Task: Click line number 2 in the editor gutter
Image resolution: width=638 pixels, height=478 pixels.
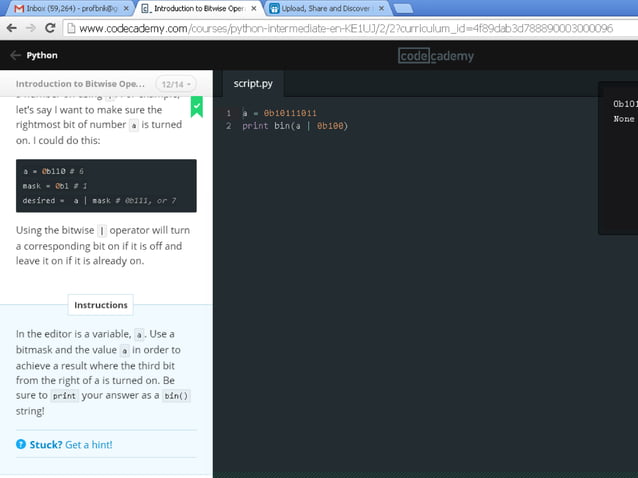Action: coord(229,126)
